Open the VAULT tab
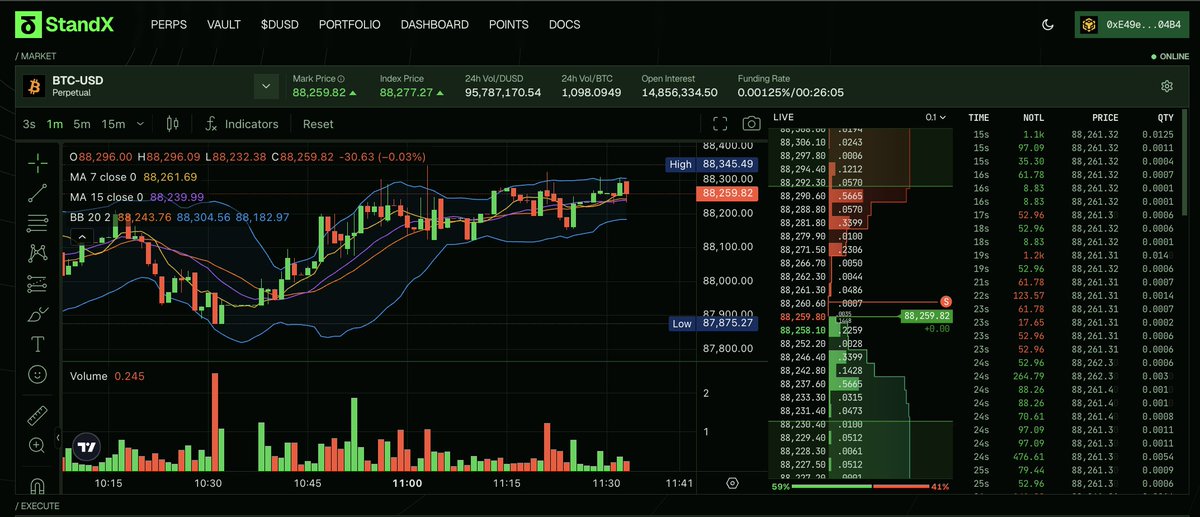1200x517 pixels. coord(223,25)
